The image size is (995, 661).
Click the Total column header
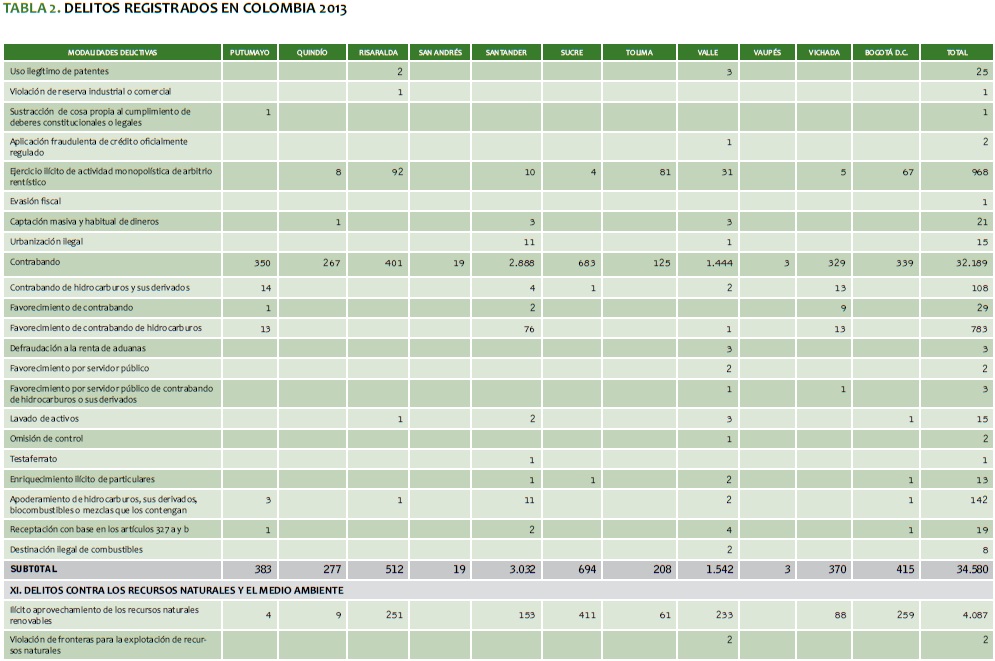click(957, 53)
